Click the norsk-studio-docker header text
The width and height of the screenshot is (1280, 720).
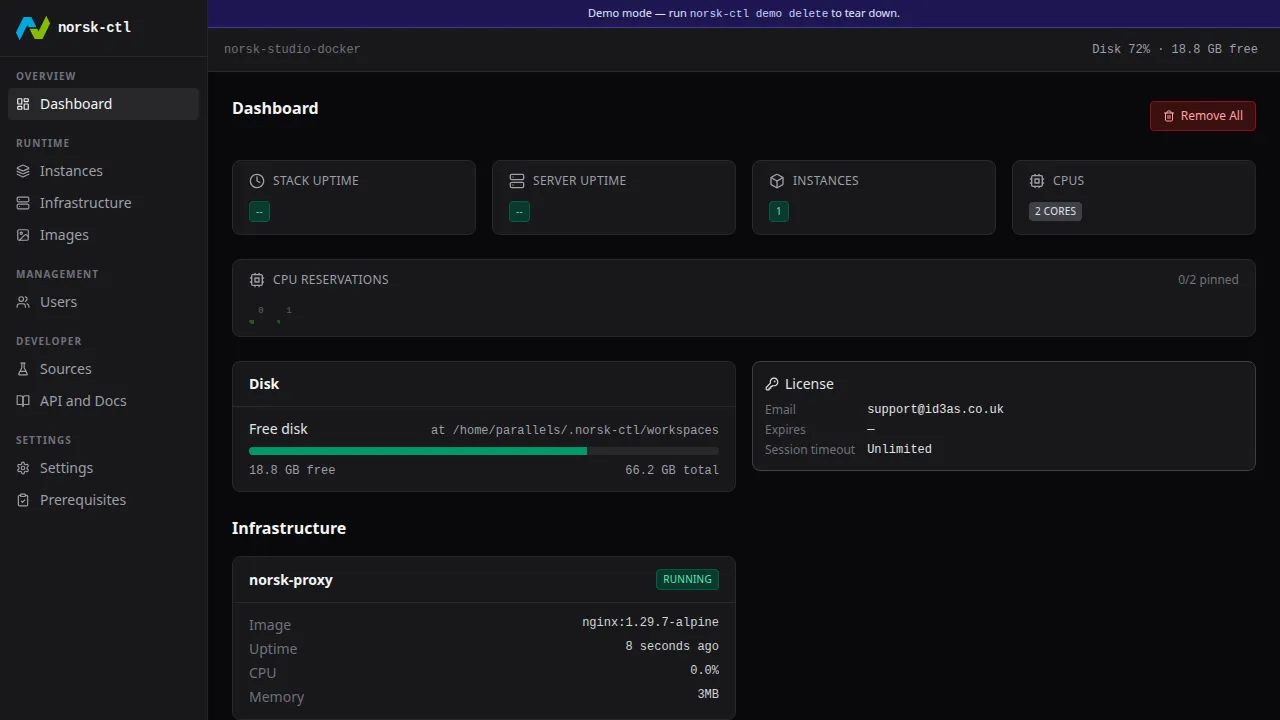292,49
